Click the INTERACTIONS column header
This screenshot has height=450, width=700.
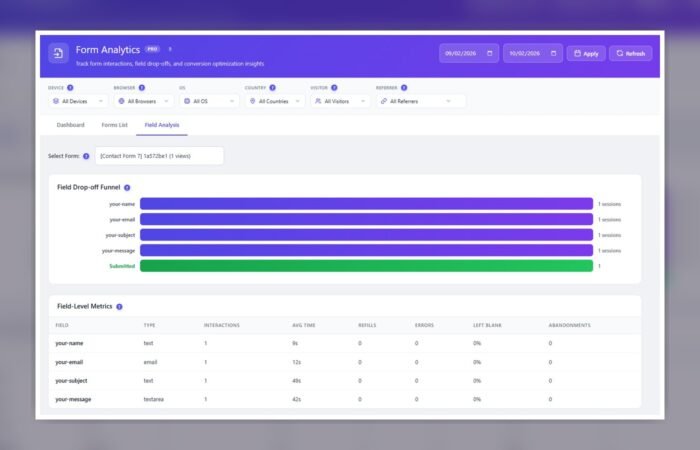pyautogui.click(x=222, y=325)
